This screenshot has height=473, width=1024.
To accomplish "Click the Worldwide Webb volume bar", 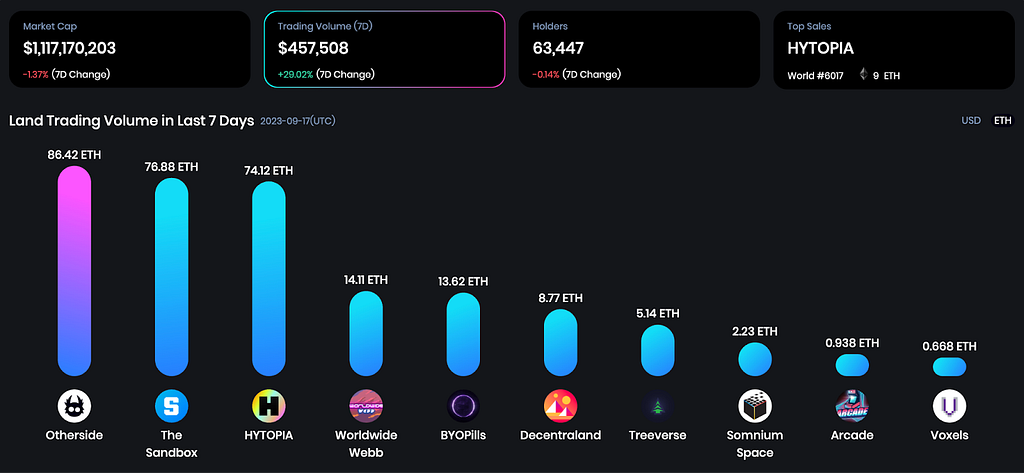I will tap(366, 334).
